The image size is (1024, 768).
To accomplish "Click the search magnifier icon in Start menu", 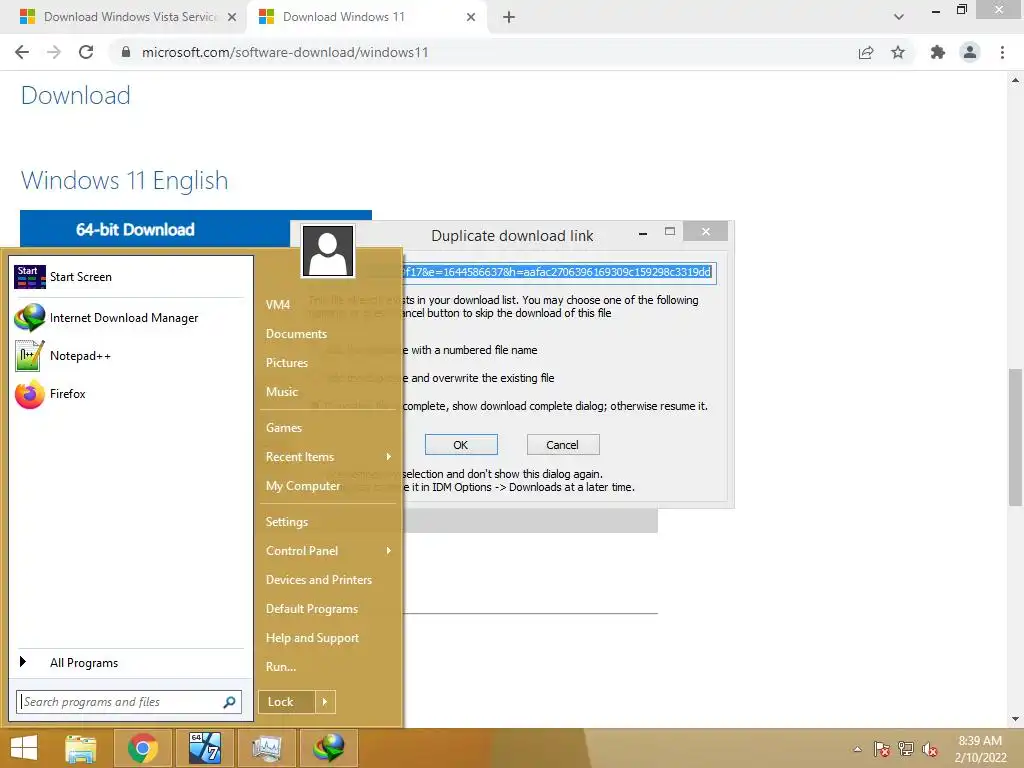I will [x=229, y=702].
